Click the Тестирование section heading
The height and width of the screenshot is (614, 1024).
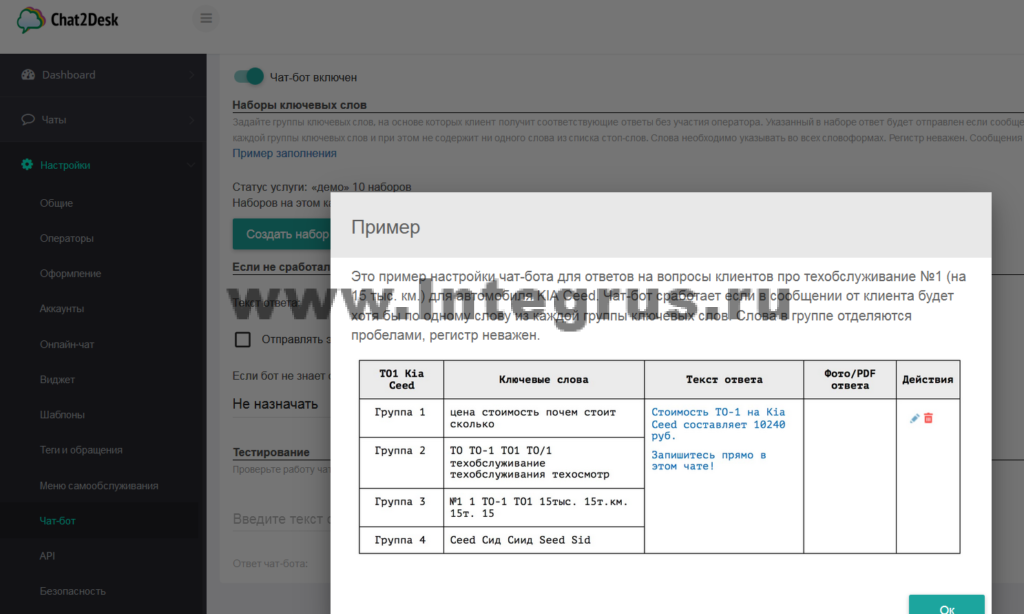pyautogui.click(x=271, y=452)
